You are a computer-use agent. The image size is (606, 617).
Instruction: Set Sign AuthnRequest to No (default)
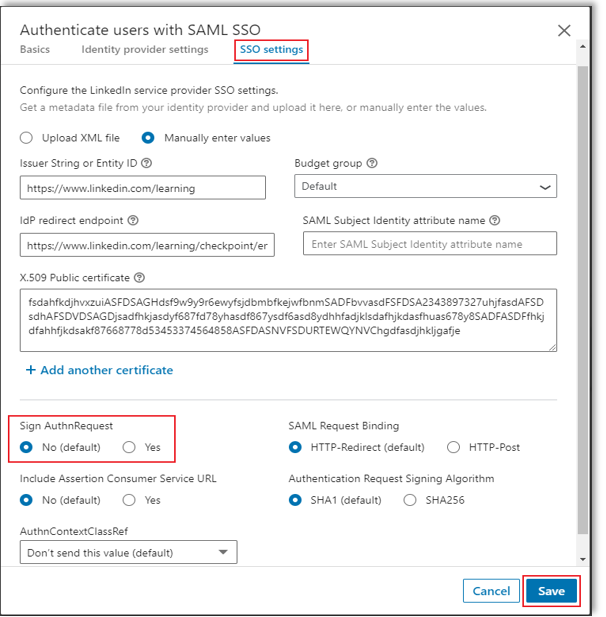coord(26,447)
